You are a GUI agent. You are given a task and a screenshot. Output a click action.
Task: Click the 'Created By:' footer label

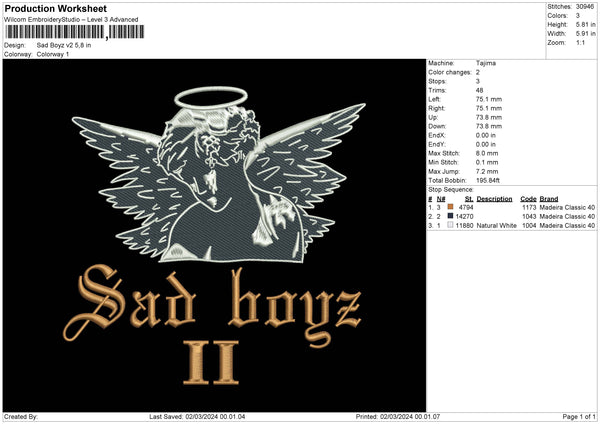click(x=21, y=416)
